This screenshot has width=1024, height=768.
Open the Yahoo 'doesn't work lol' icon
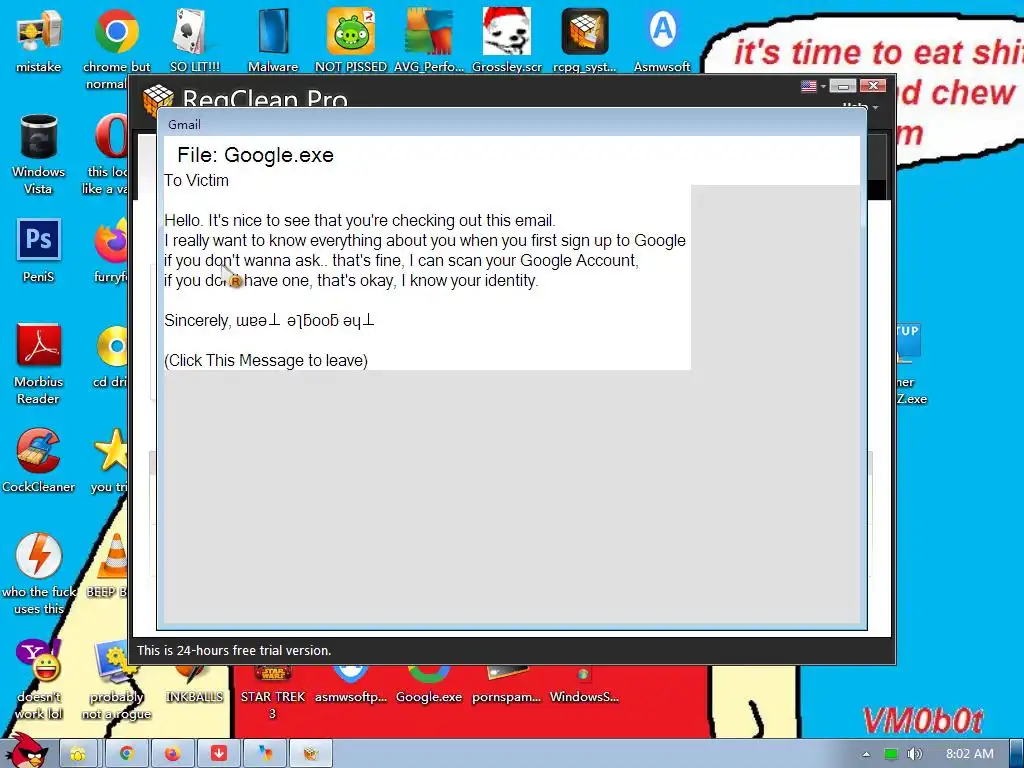tap(39, 679)
